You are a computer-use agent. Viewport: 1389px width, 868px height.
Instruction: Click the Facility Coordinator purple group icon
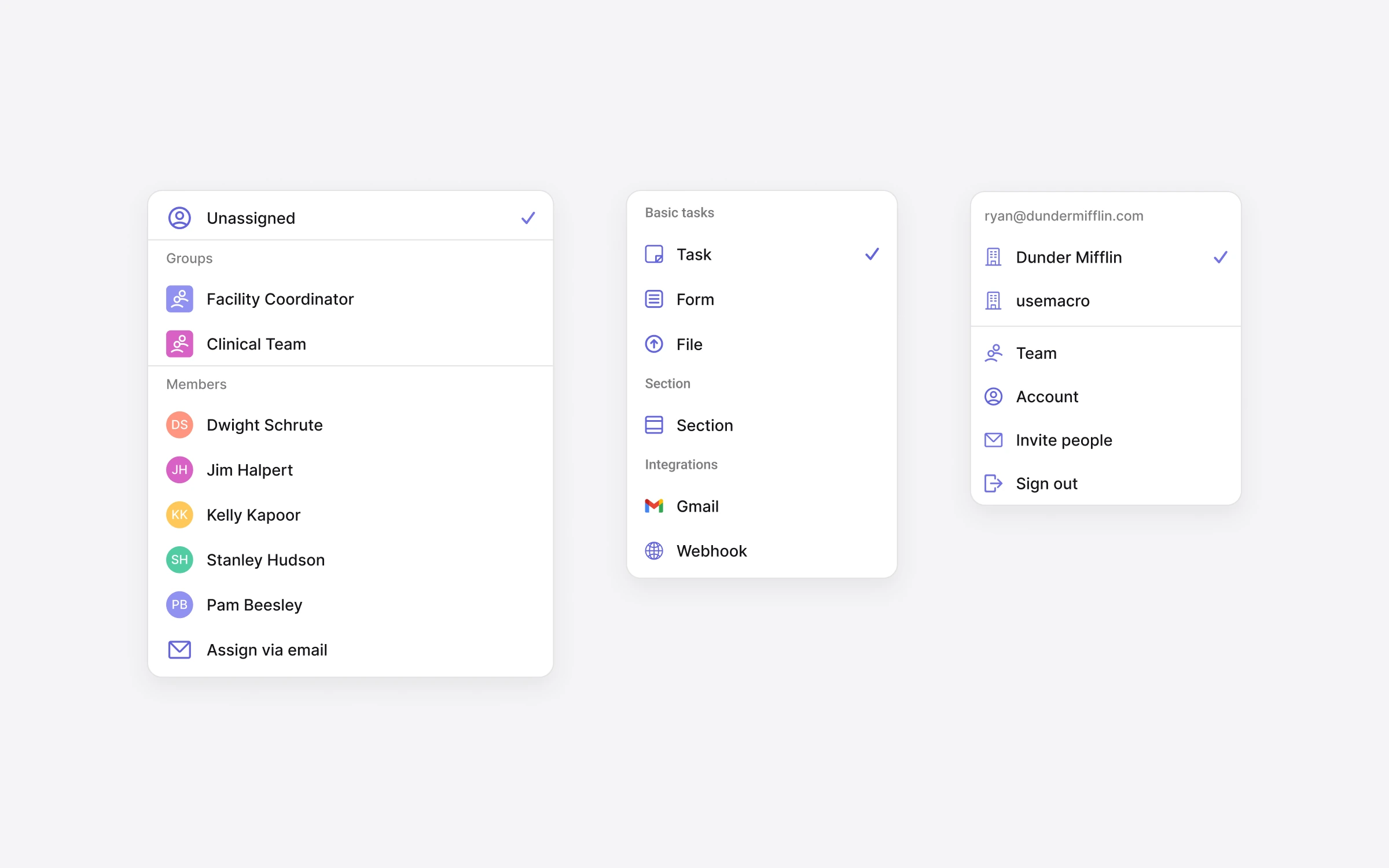179,299
